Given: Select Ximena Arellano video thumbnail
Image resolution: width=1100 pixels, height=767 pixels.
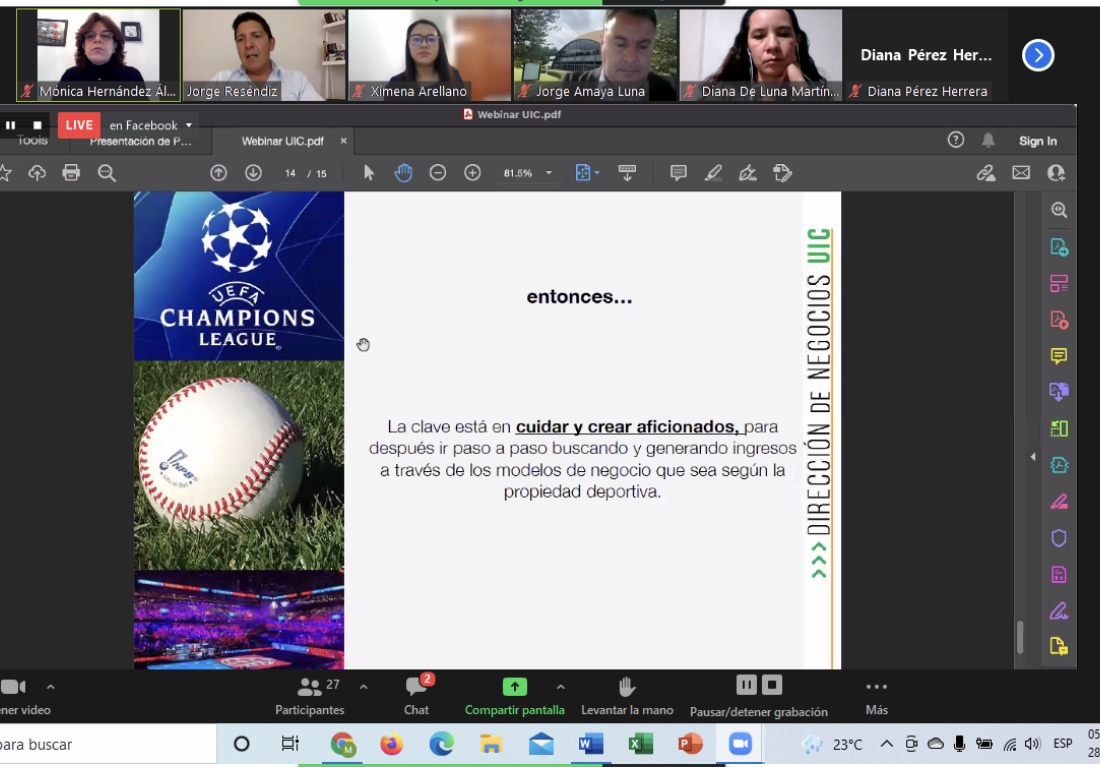Looking at the screenshot, I should tap(429, 55).
